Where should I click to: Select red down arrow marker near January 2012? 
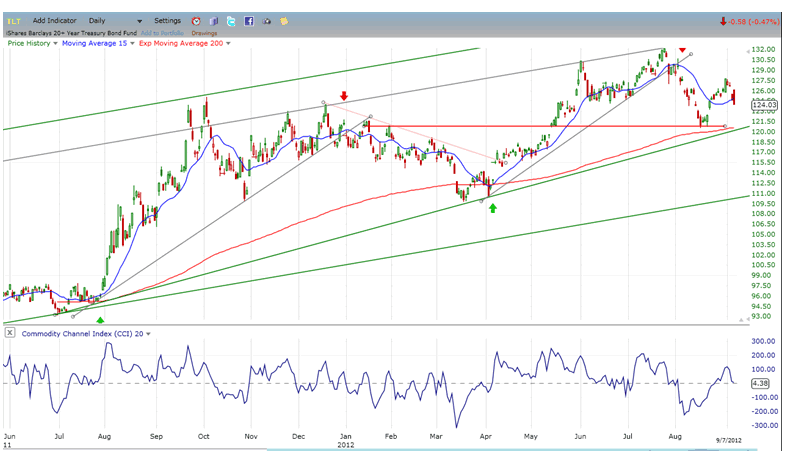pos(344,97)
